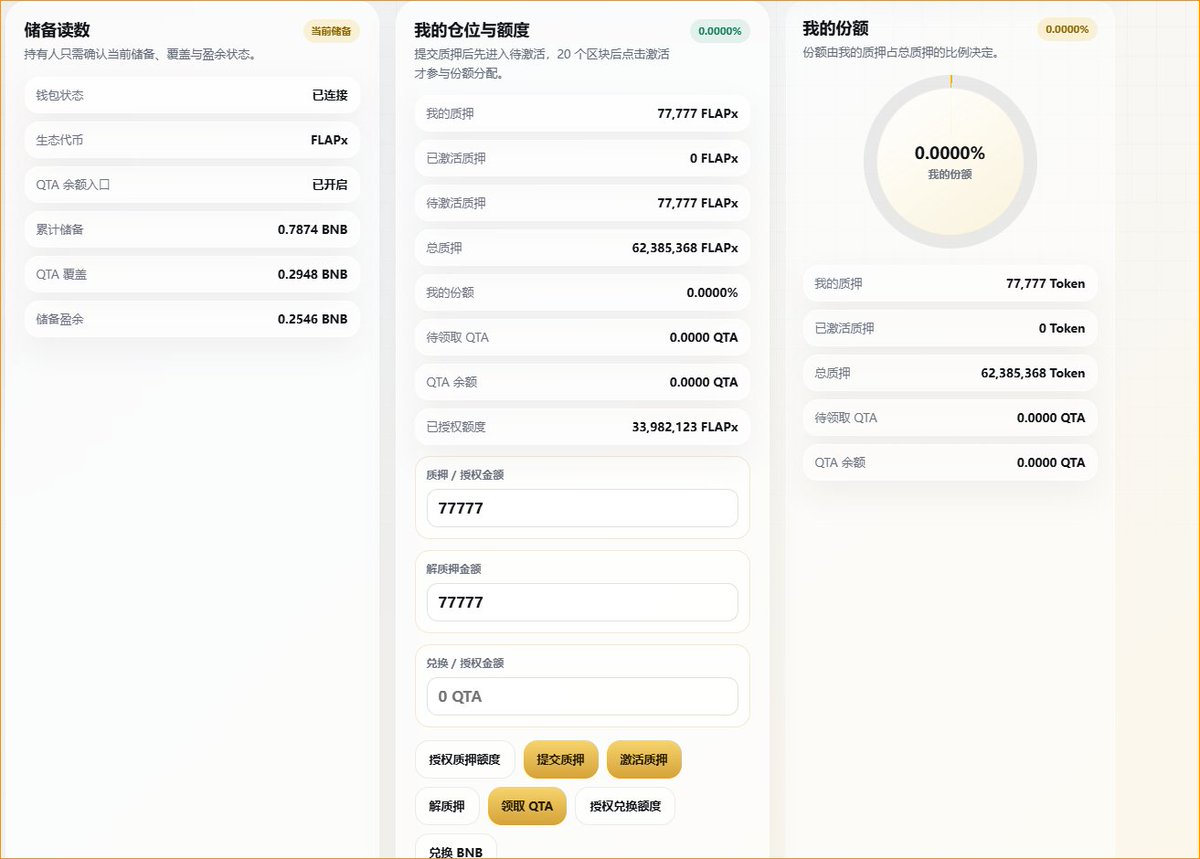The width and height of the screenshot is (1200, 859).
Task: Click the QTA 覆盖 0.2948 BNB row
Action: [x=192, y=274]
